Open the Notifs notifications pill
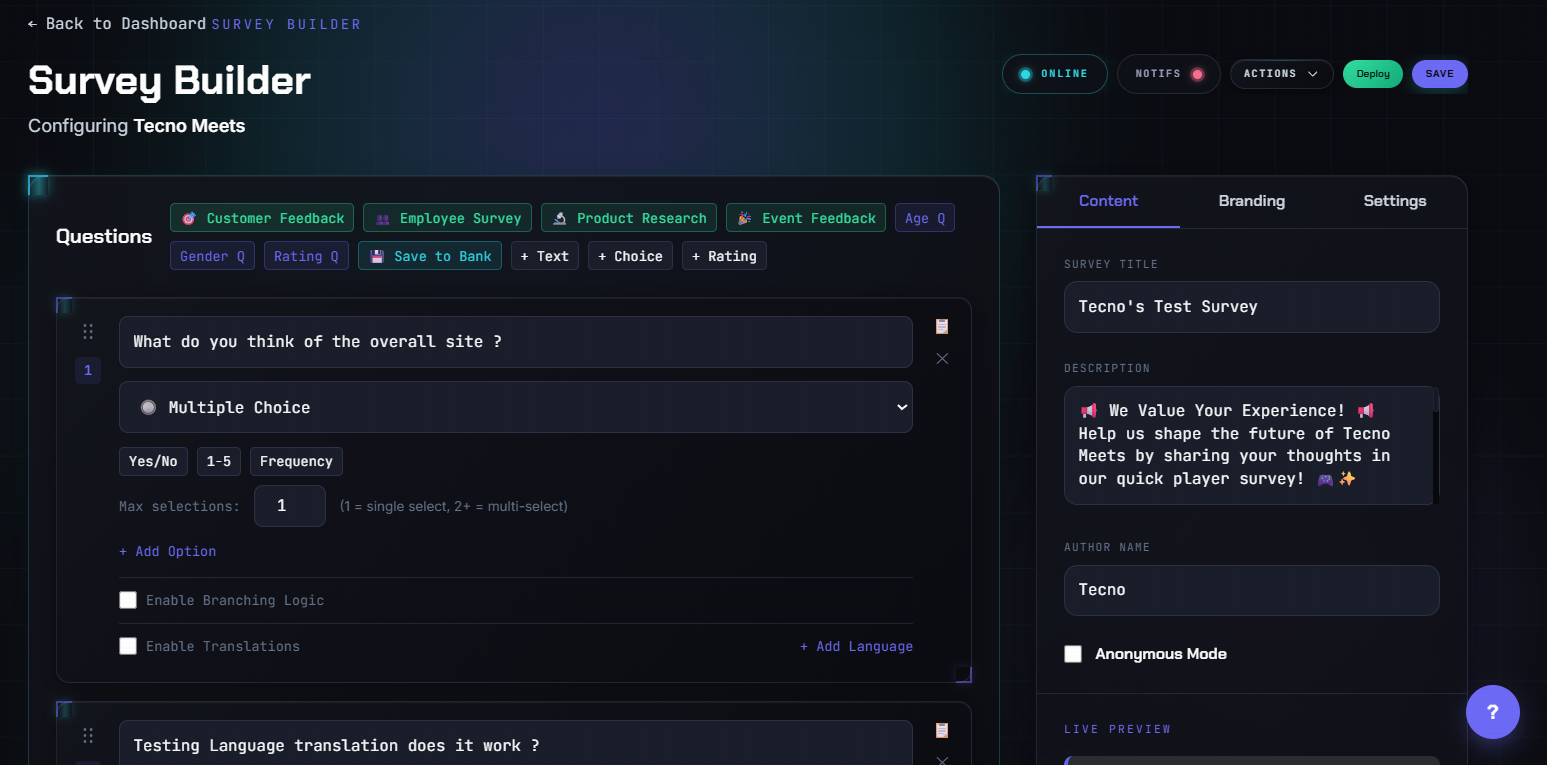The width and height of the screenshot is (1547, 765). 1168,74
